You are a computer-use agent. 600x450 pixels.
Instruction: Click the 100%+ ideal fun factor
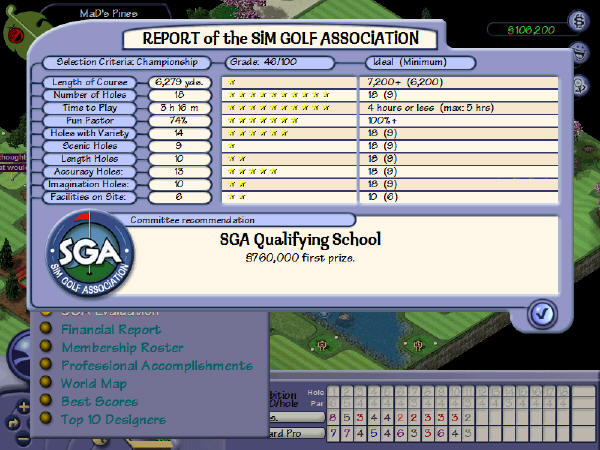[x=382, y=121]
